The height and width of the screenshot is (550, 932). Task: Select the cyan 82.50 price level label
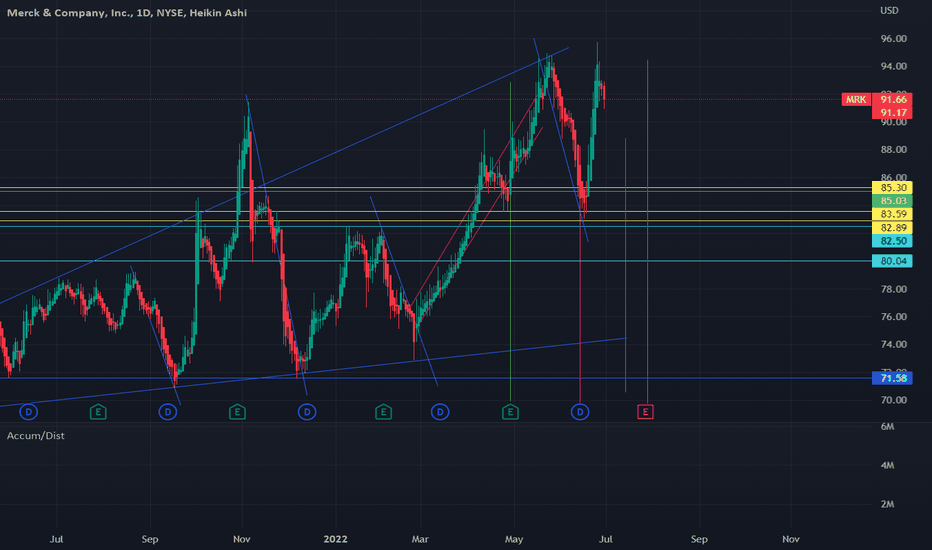(893, 241)
